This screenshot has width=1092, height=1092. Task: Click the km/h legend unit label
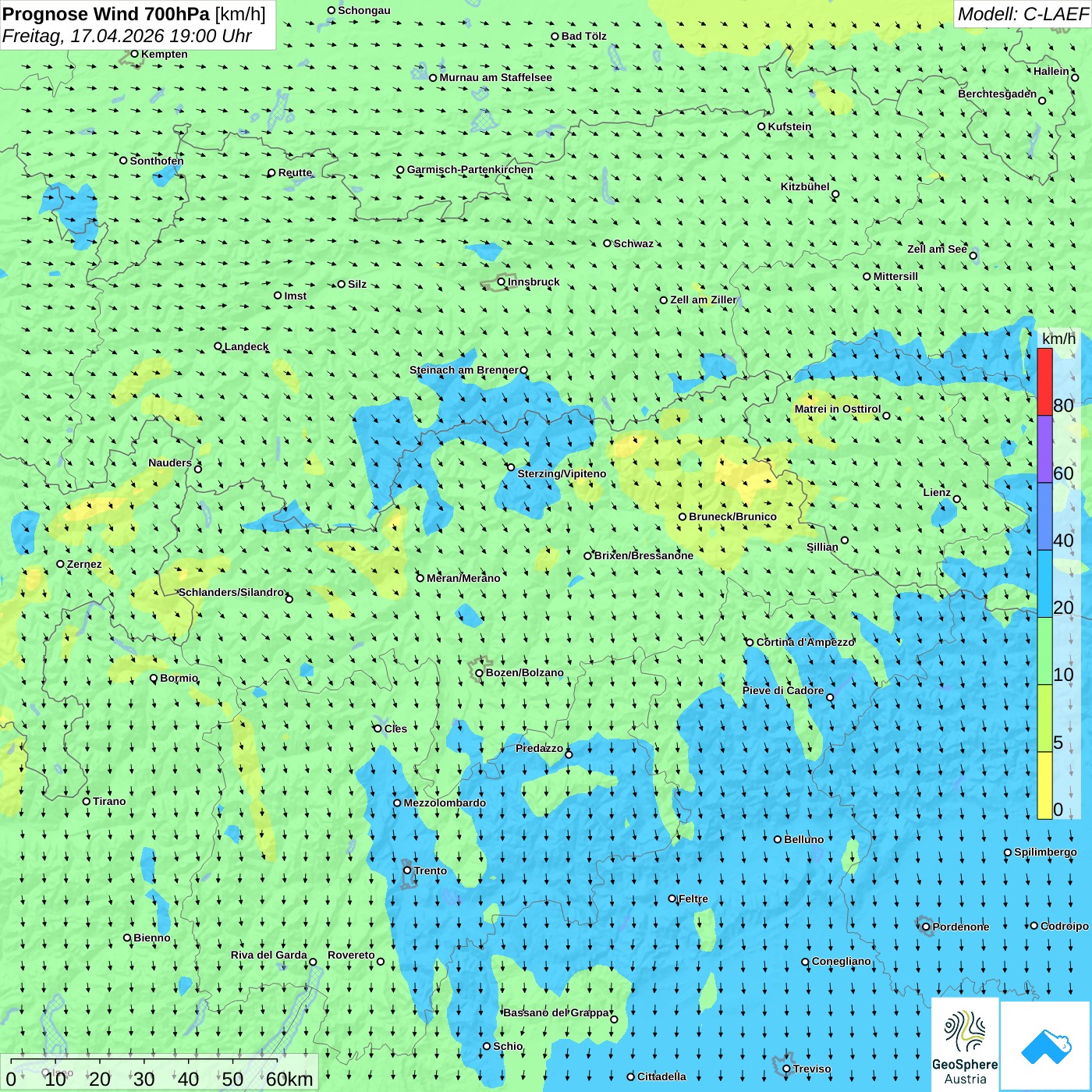pyautogui.click(x=1058, y=339)
